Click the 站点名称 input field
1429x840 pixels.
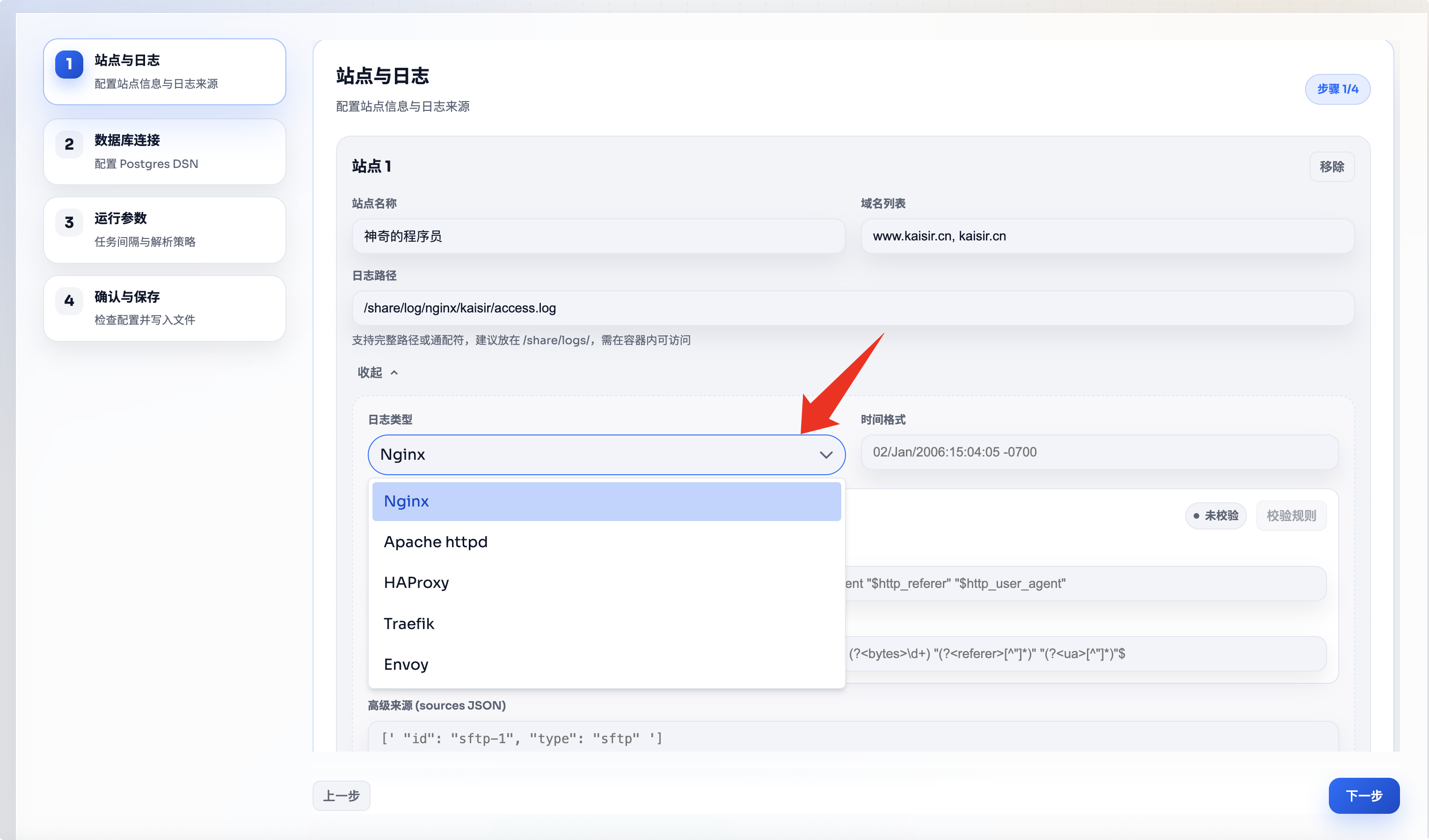click(598, 236)
